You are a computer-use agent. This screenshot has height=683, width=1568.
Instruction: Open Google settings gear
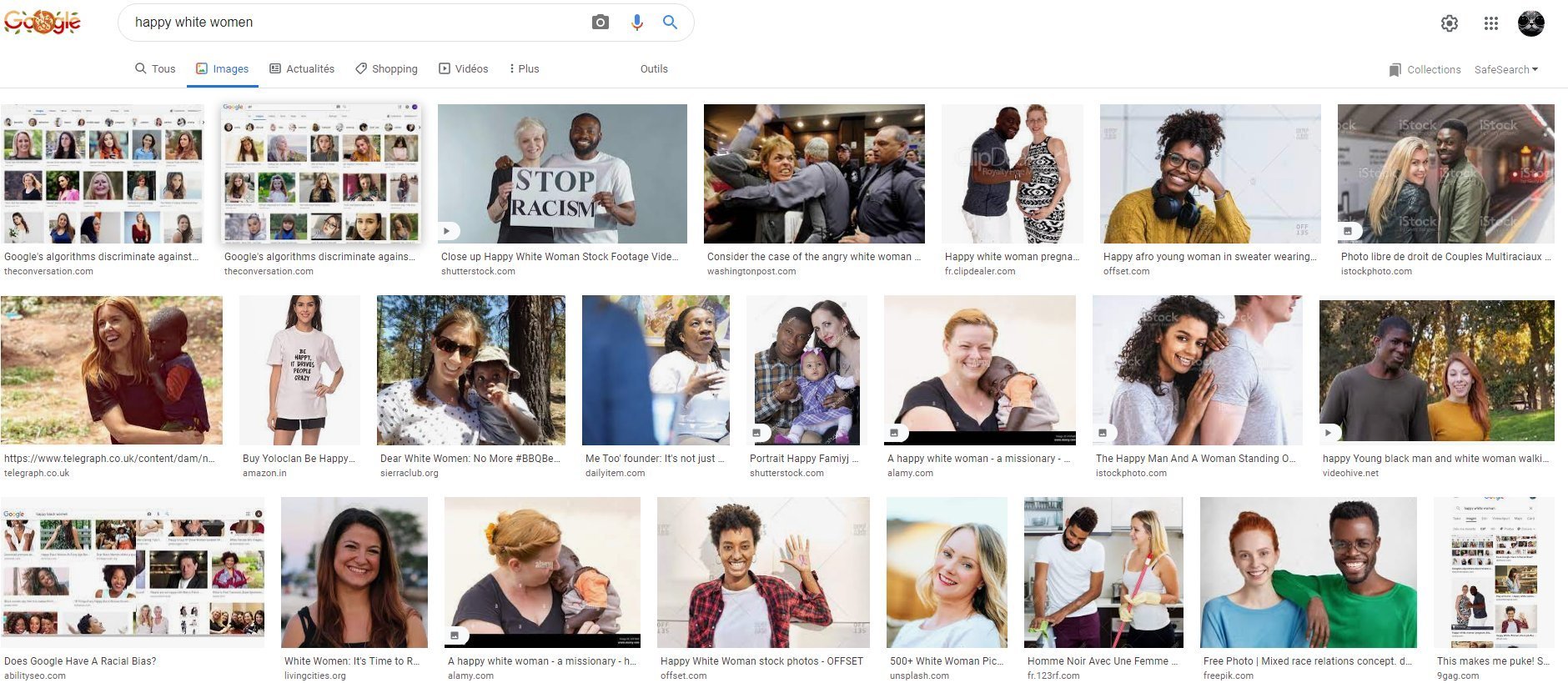coord(1450,23)
